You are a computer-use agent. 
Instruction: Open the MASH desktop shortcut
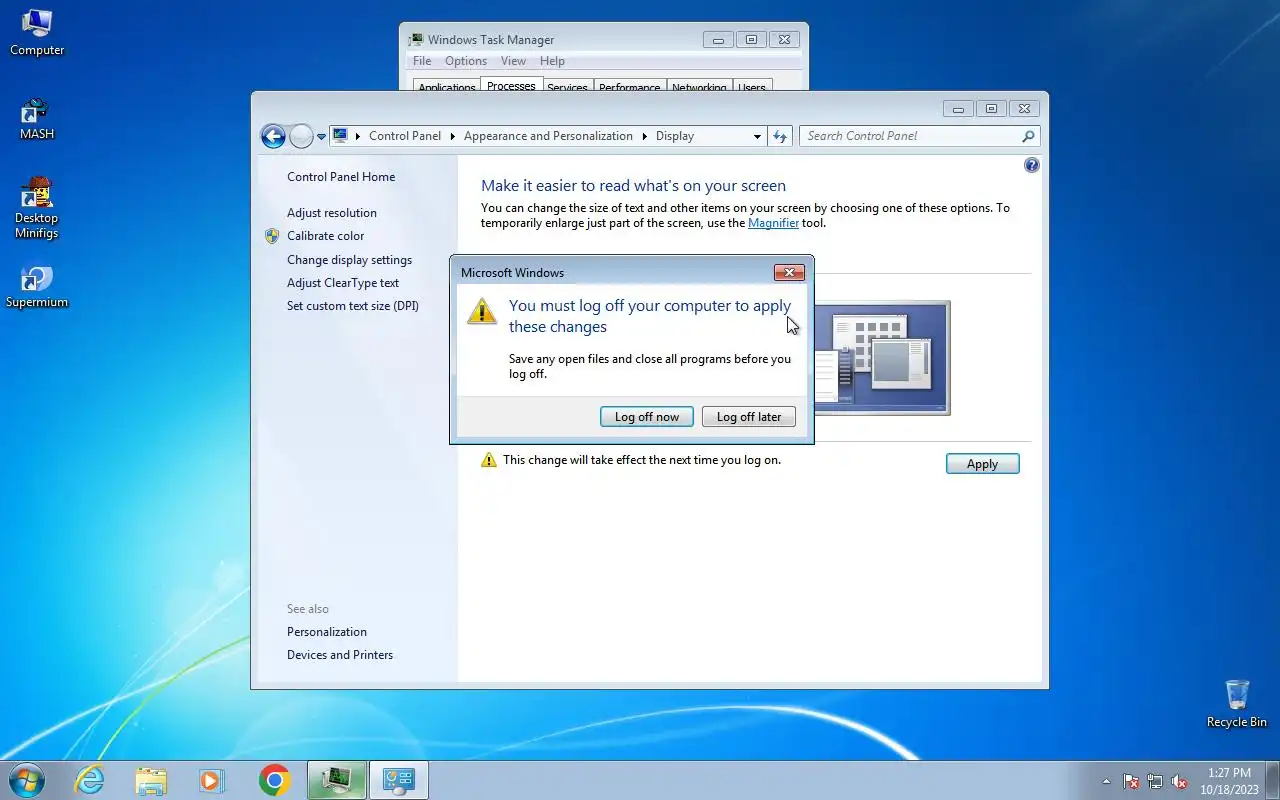pos(37,118)
